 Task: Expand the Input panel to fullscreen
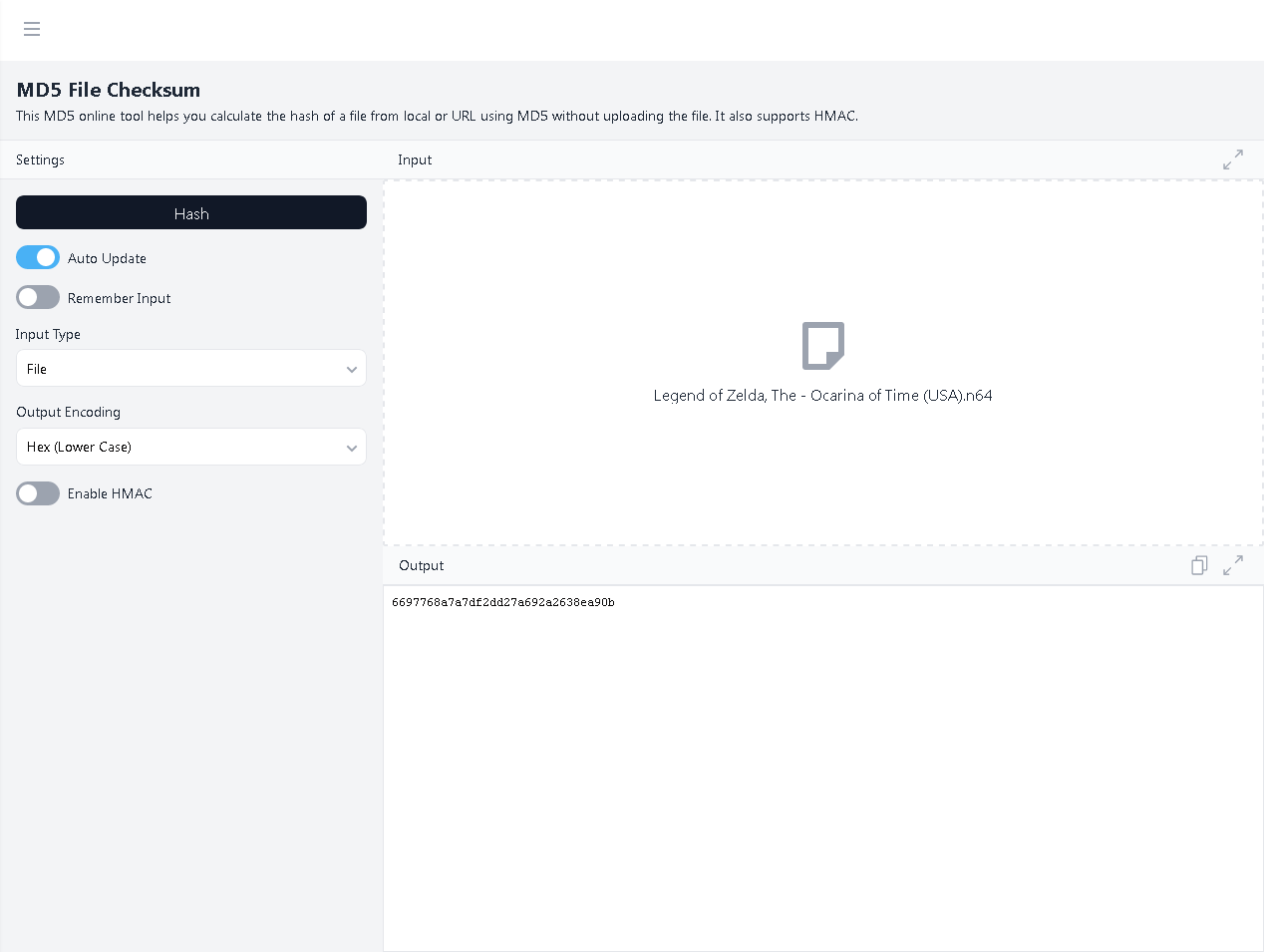[x=1233, y=159]
